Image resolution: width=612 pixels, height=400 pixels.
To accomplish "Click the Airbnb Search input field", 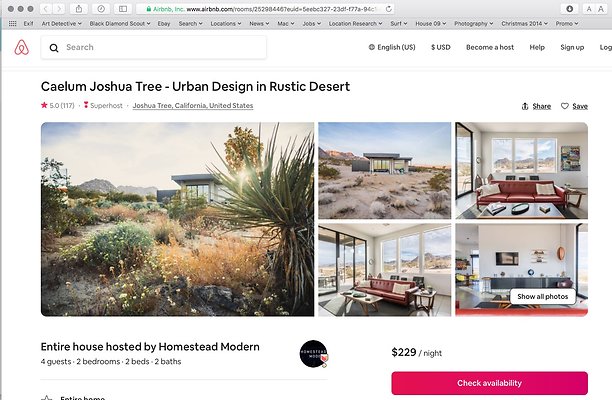I will 154,47.
